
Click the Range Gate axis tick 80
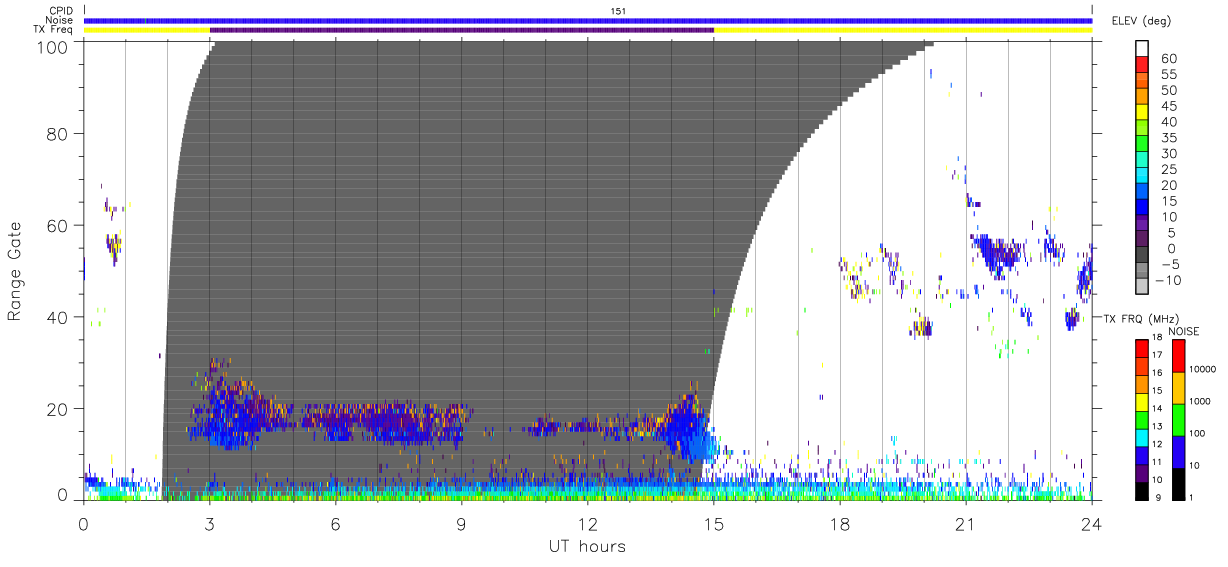tap(59, 134)
